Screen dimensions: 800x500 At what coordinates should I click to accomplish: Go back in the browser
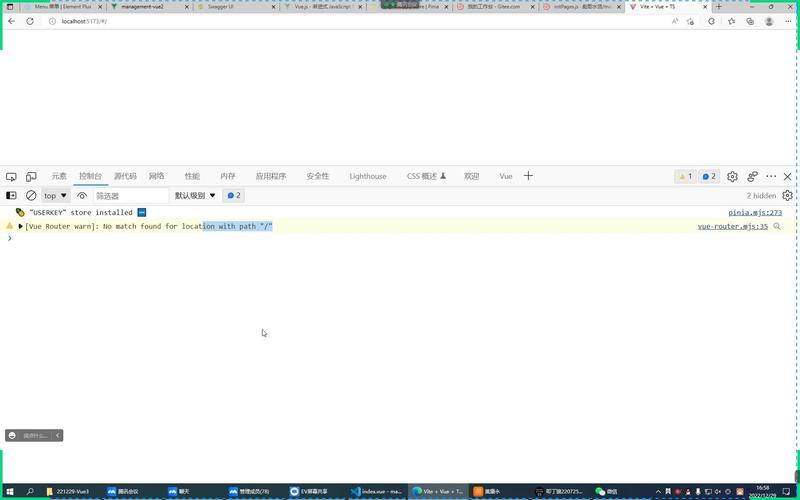pyautogui.click(x=11, y=21)
